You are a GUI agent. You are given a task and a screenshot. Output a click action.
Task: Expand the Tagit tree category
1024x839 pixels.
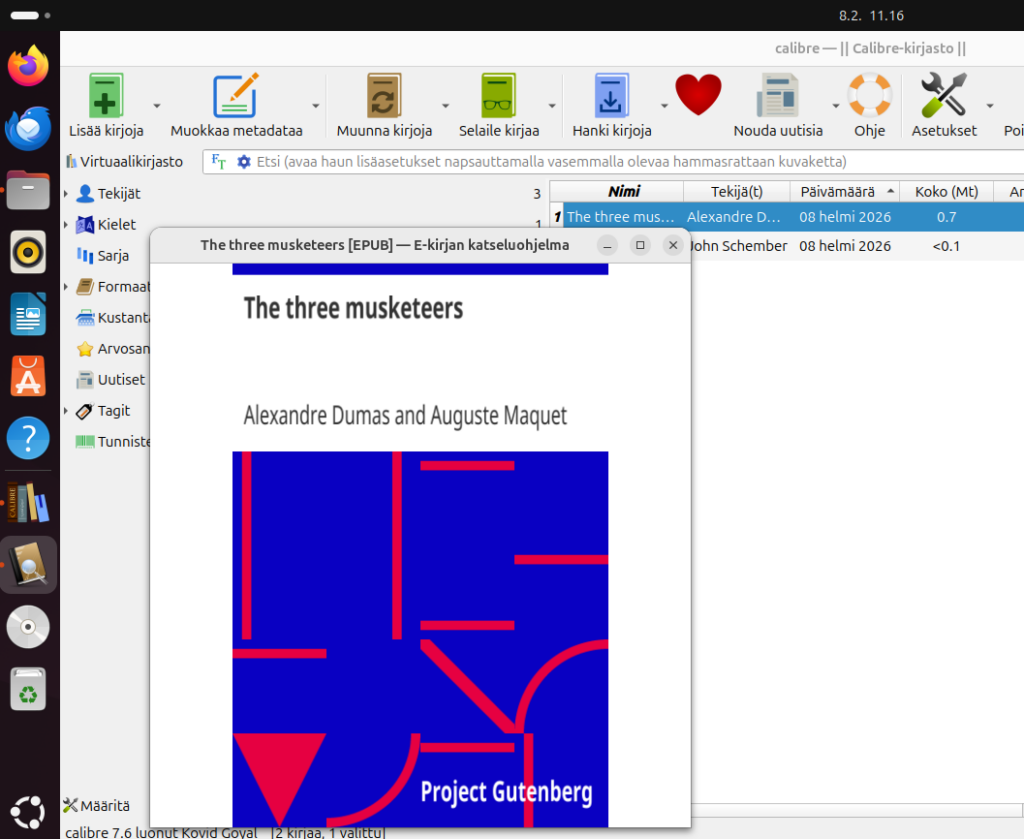(x=67, y=411)
